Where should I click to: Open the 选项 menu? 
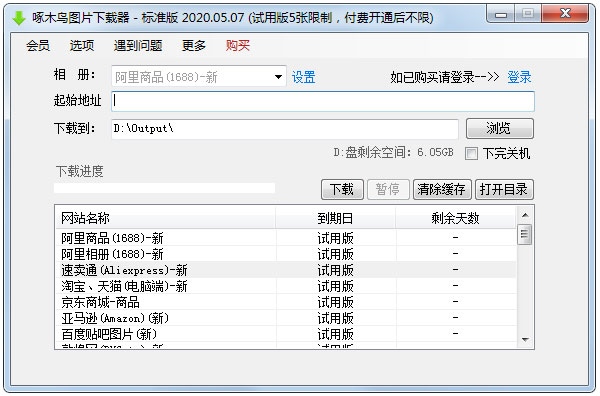click(82, 46)
